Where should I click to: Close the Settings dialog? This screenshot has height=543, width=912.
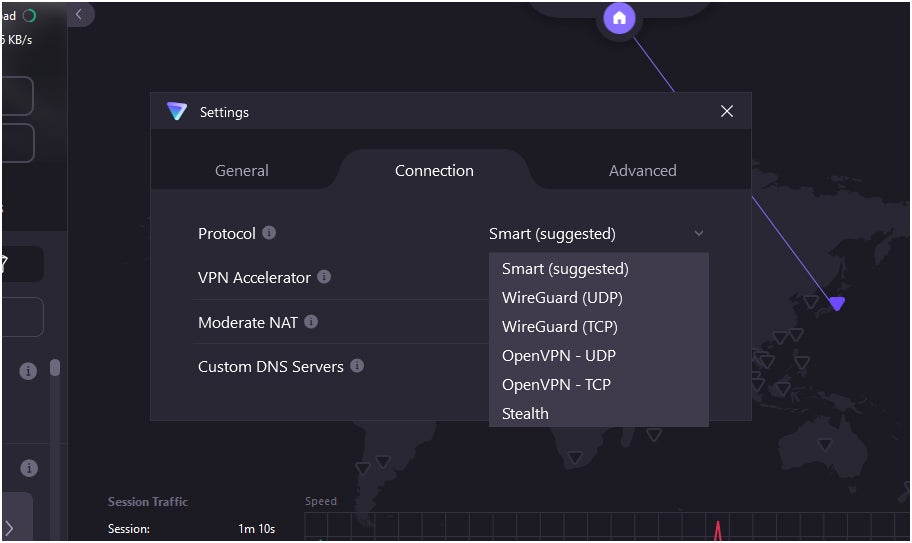(x=726, y=111)
